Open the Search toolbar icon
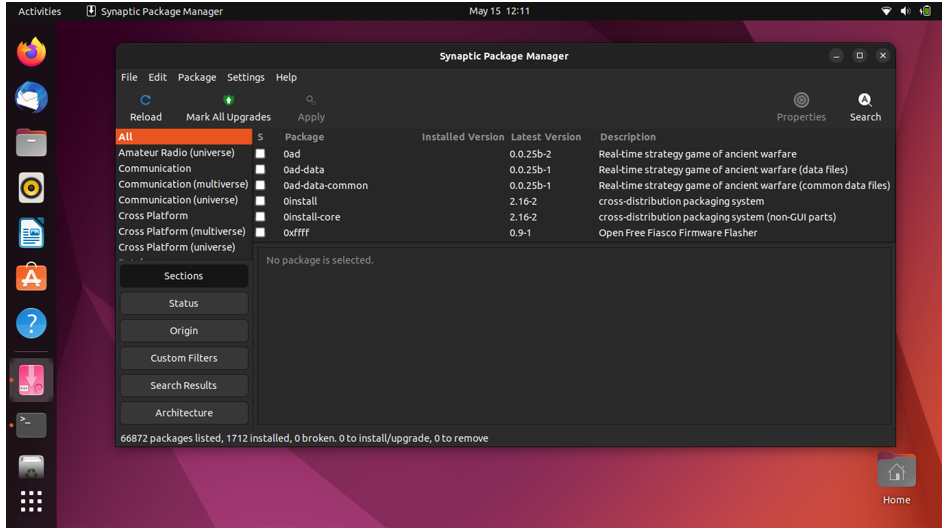The image size is (947, 529). point(865,100)
